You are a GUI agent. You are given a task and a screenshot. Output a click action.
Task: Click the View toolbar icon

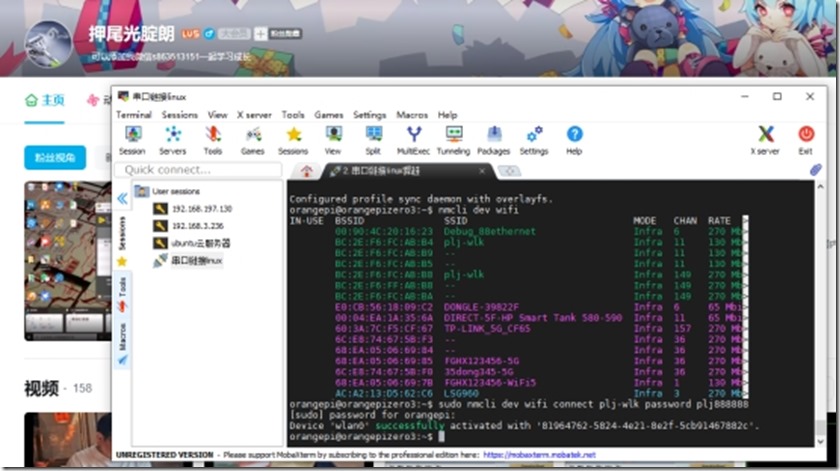point(333,140)
